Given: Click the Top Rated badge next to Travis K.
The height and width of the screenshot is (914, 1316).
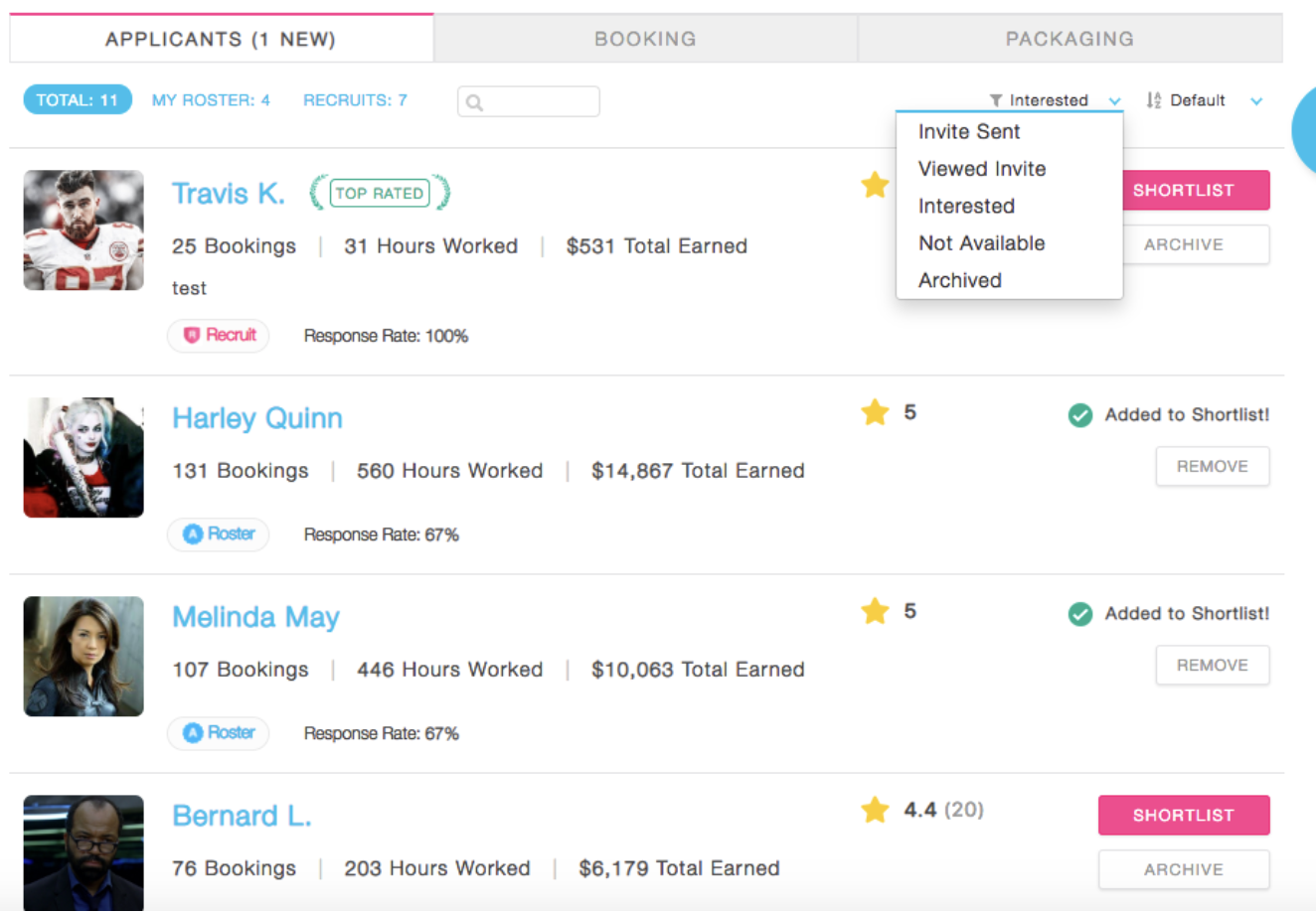Looking at the screenshot, I should [x=380, y=193].
